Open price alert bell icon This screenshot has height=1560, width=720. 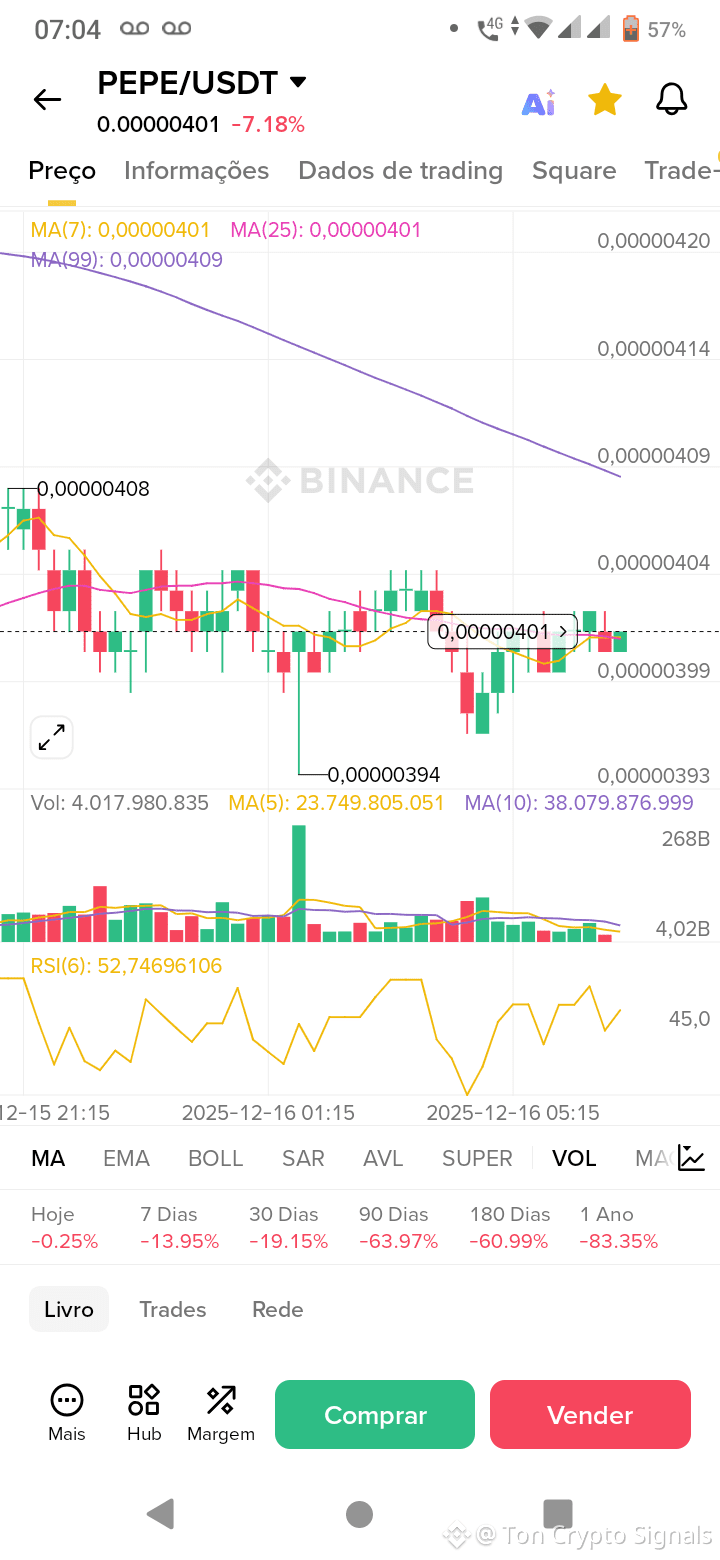pos(671,100)
